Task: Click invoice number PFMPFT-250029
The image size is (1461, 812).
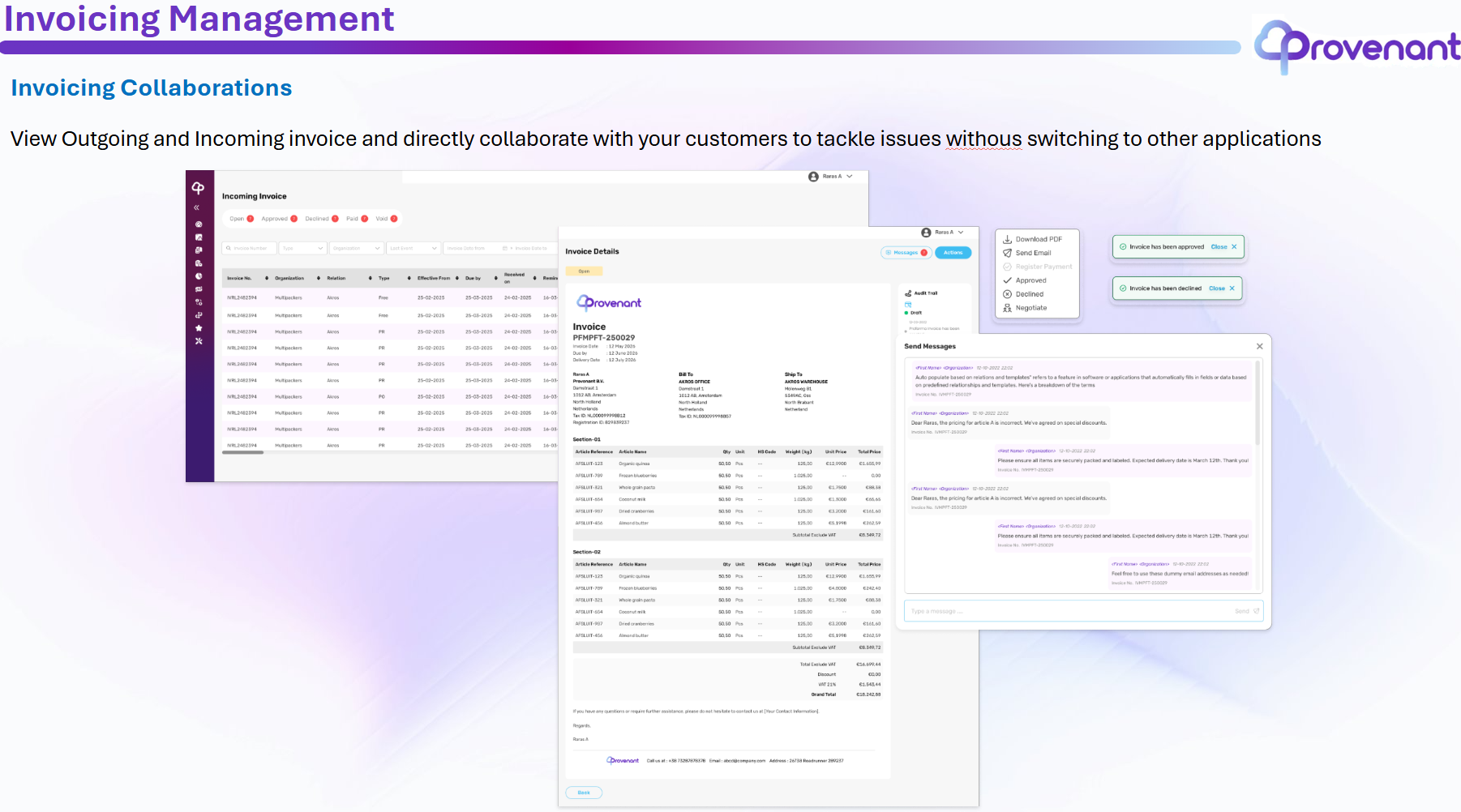Action: 604,338
